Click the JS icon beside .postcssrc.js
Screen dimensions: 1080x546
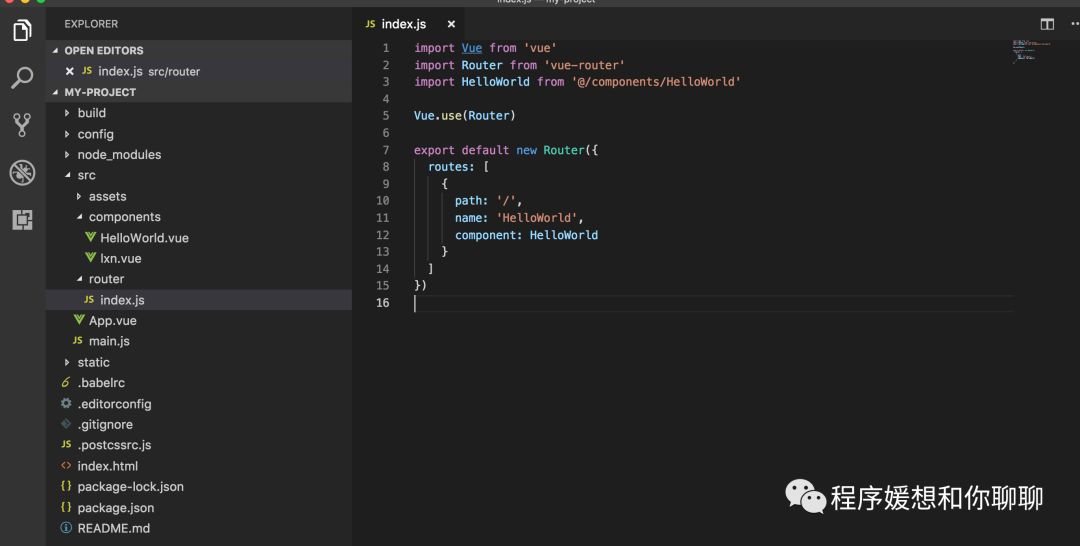[66, 444]
